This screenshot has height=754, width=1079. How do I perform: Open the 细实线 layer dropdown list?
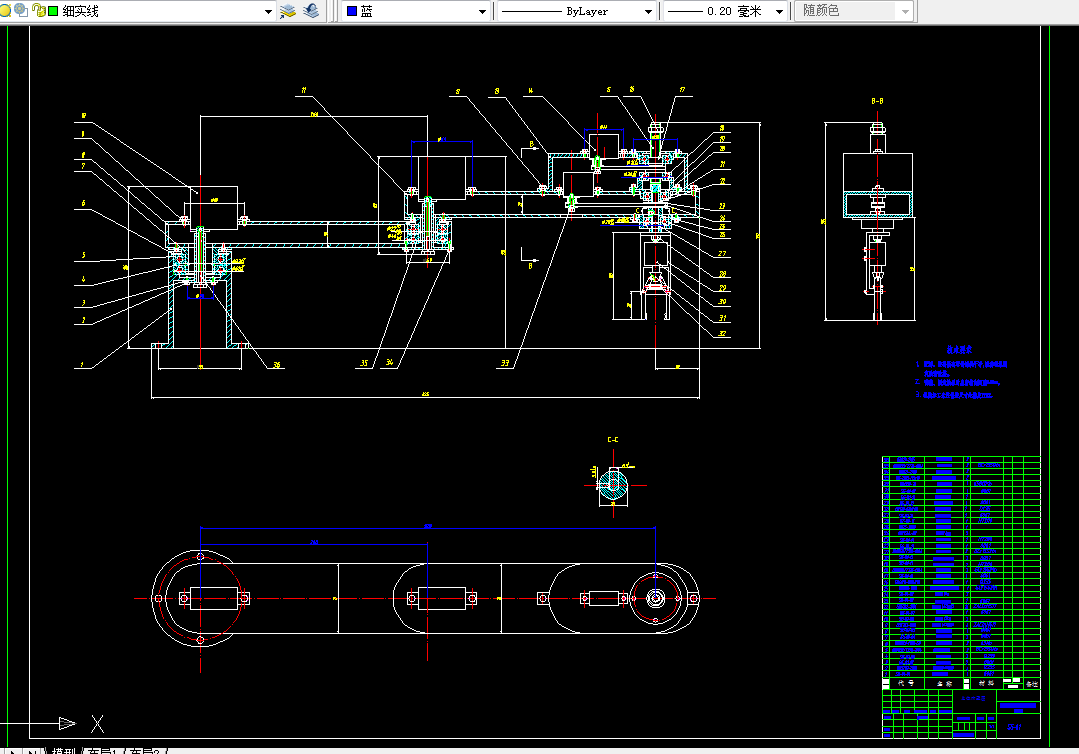point(267,11)
